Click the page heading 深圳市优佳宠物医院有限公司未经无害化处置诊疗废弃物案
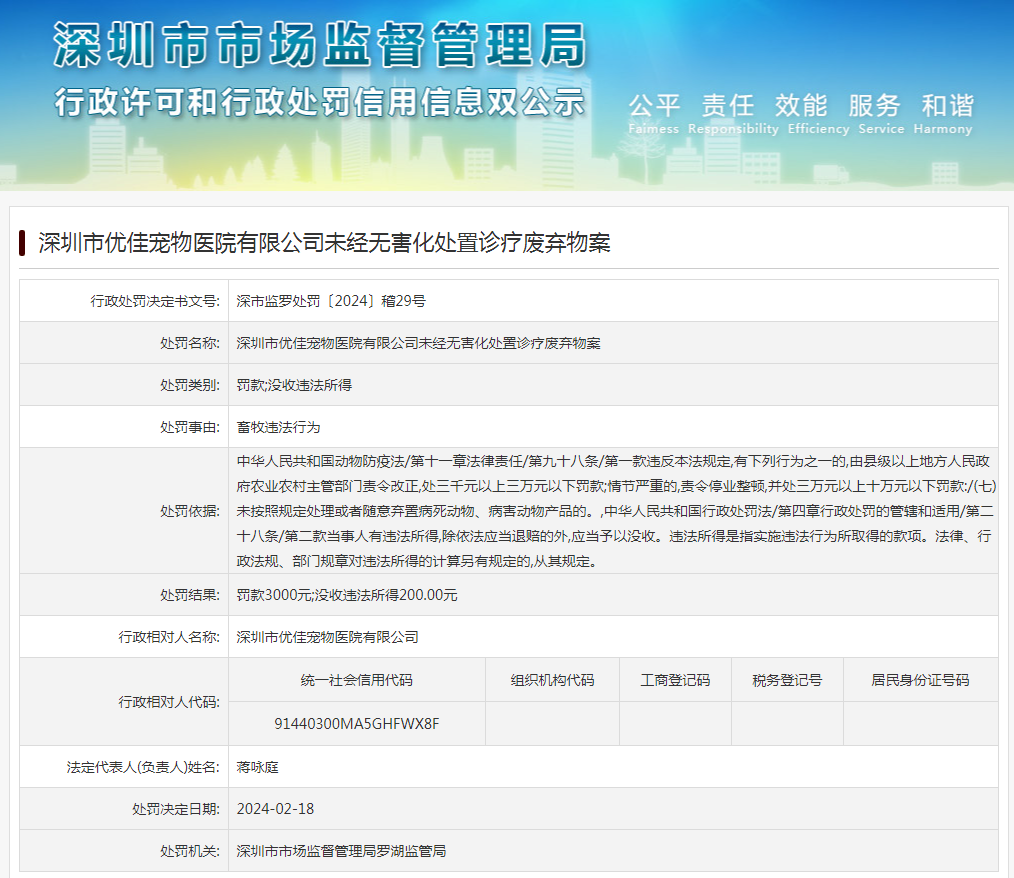 (324, 243)
